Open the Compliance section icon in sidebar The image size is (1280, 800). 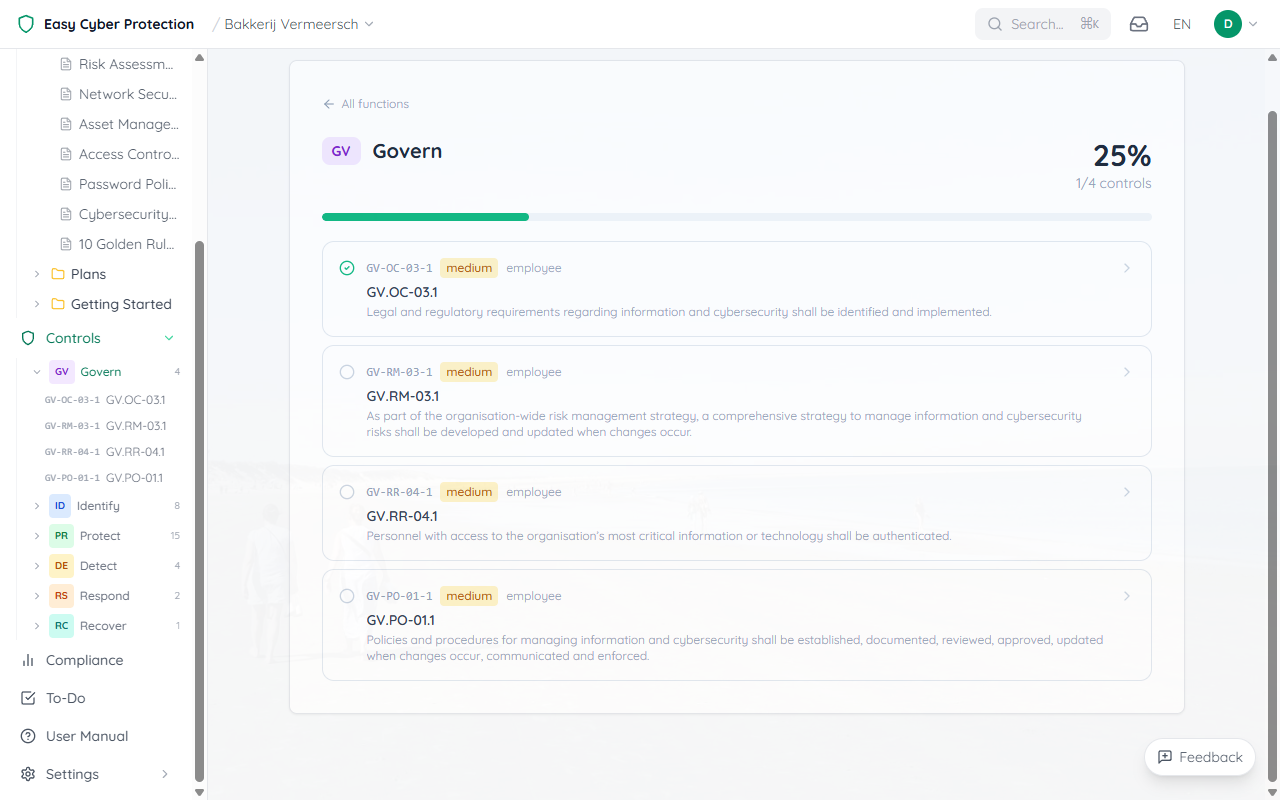pyautogui.click(x=27, y=660)
